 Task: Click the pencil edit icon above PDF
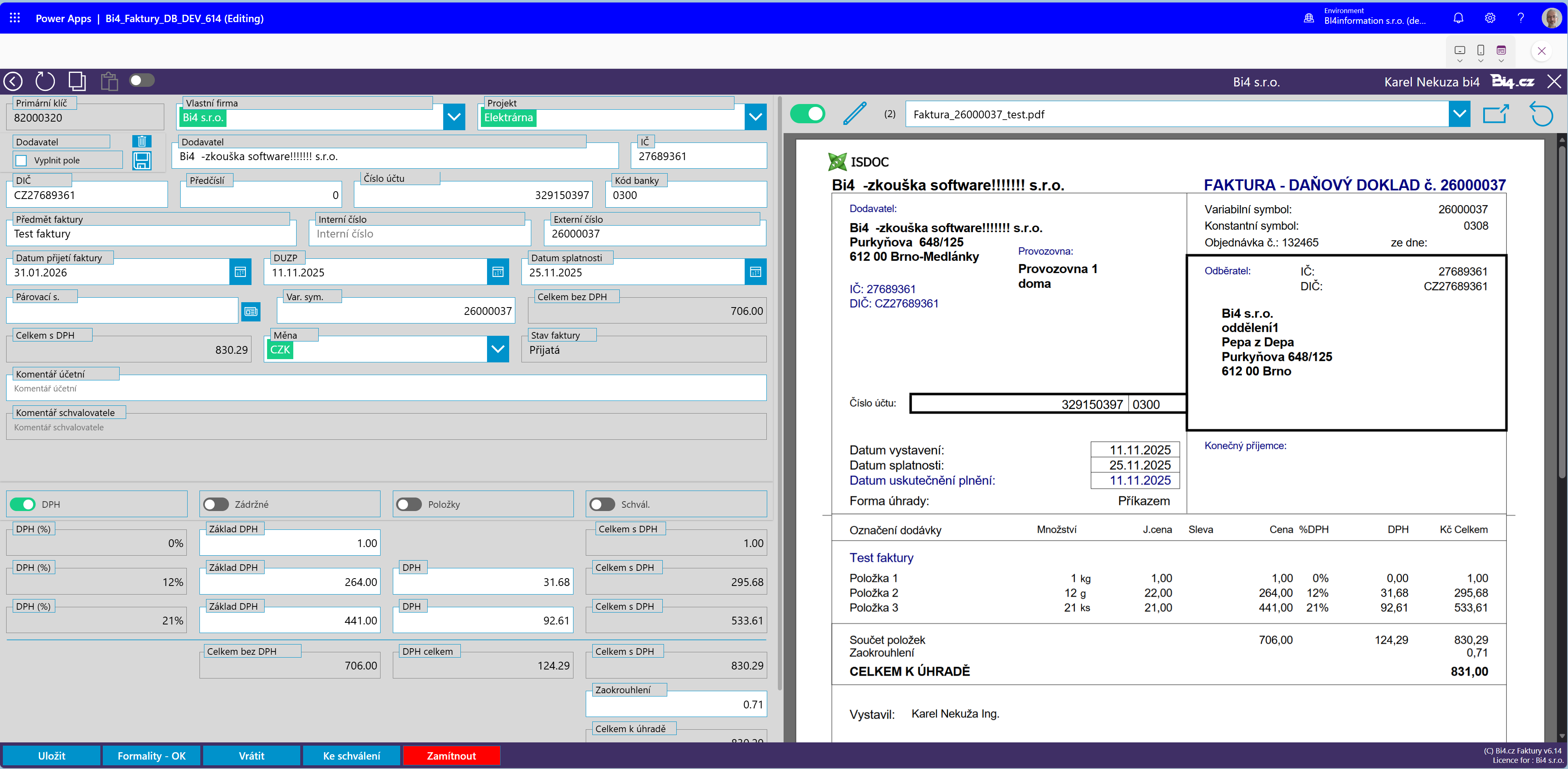point(854,114)
